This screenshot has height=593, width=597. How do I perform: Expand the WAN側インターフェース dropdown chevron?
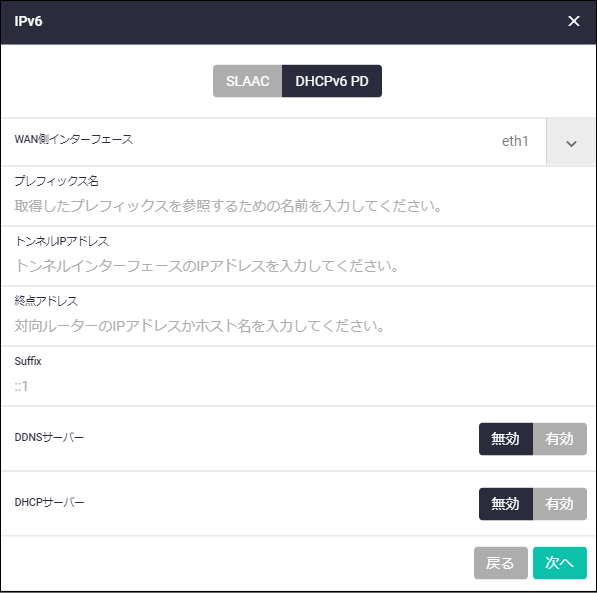pyautogui.click(x=571, y=143)
